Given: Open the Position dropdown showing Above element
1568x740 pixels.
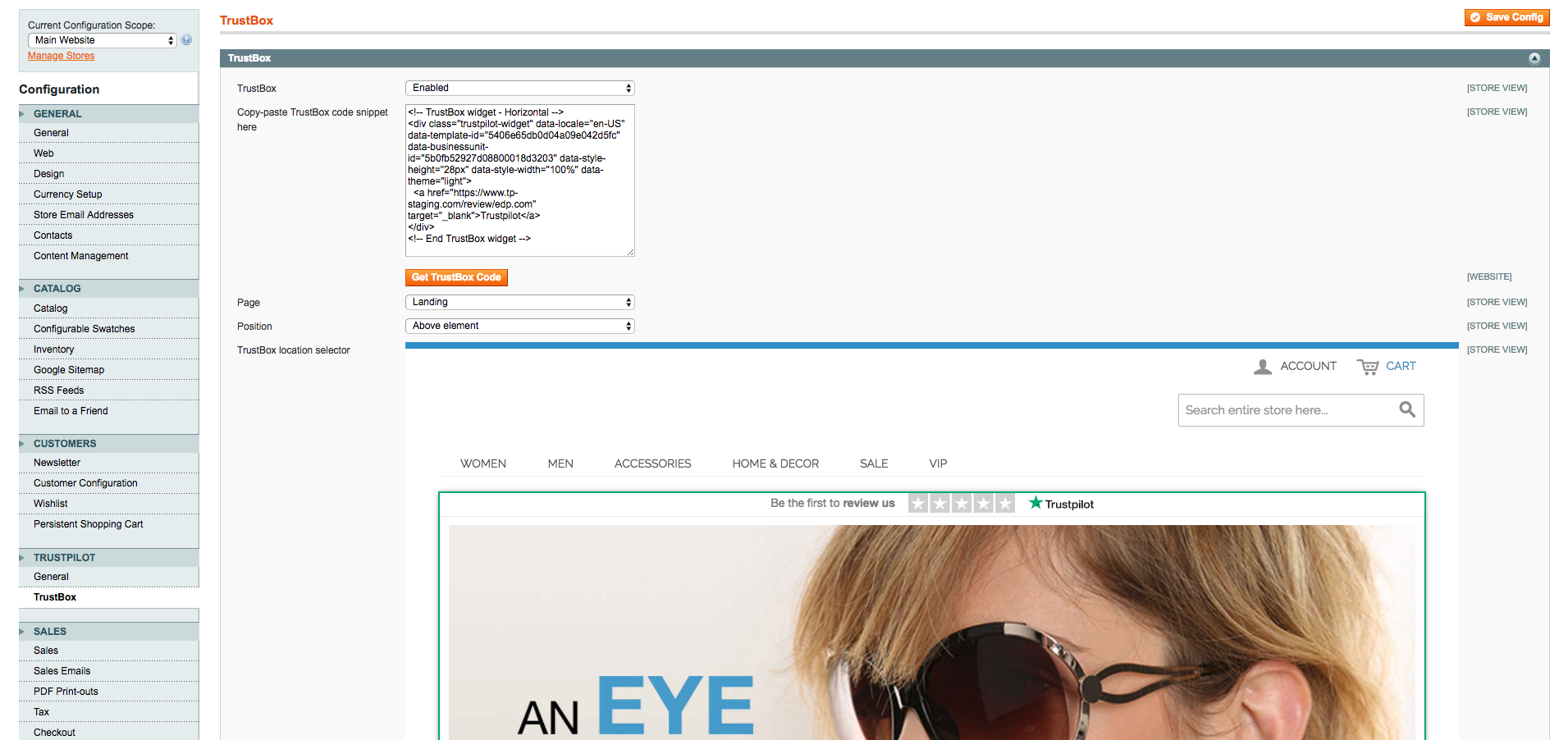Looking at the screenshot, I should click(x=520, y=326).
